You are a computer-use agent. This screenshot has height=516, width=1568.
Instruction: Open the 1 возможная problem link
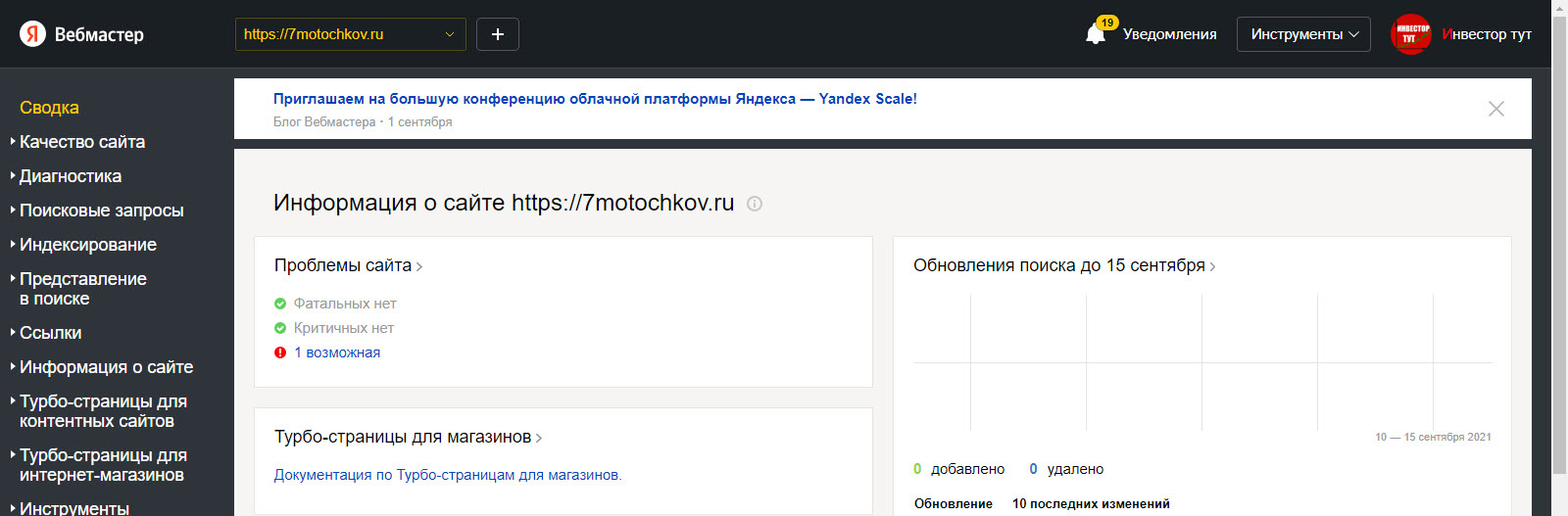point(337,352)
